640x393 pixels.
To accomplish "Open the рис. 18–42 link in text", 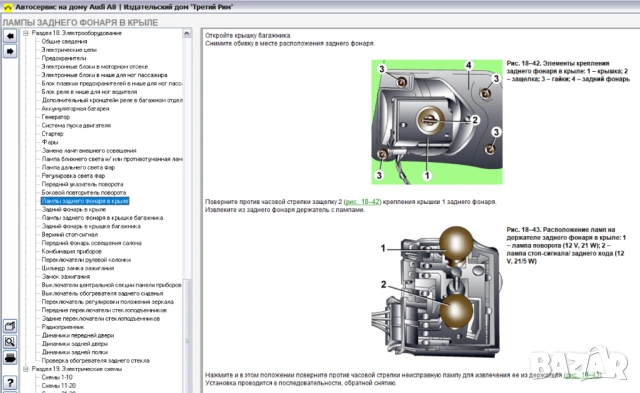I will point(362,202).
